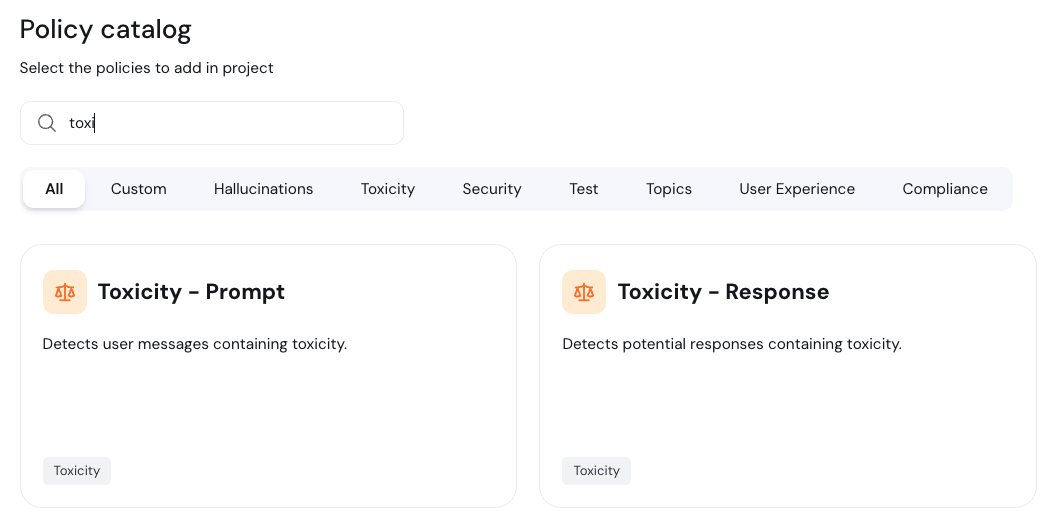
Task: Switch to the Custom tab
Action: coord(139,189)
